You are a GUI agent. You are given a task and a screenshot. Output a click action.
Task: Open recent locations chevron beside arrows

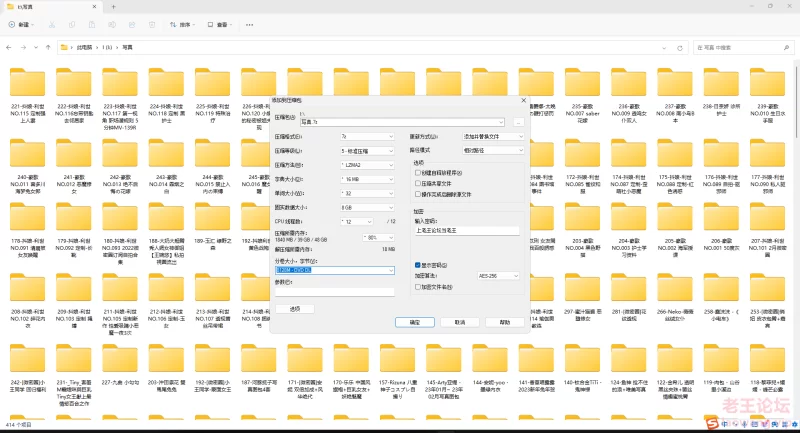point(36,47)
